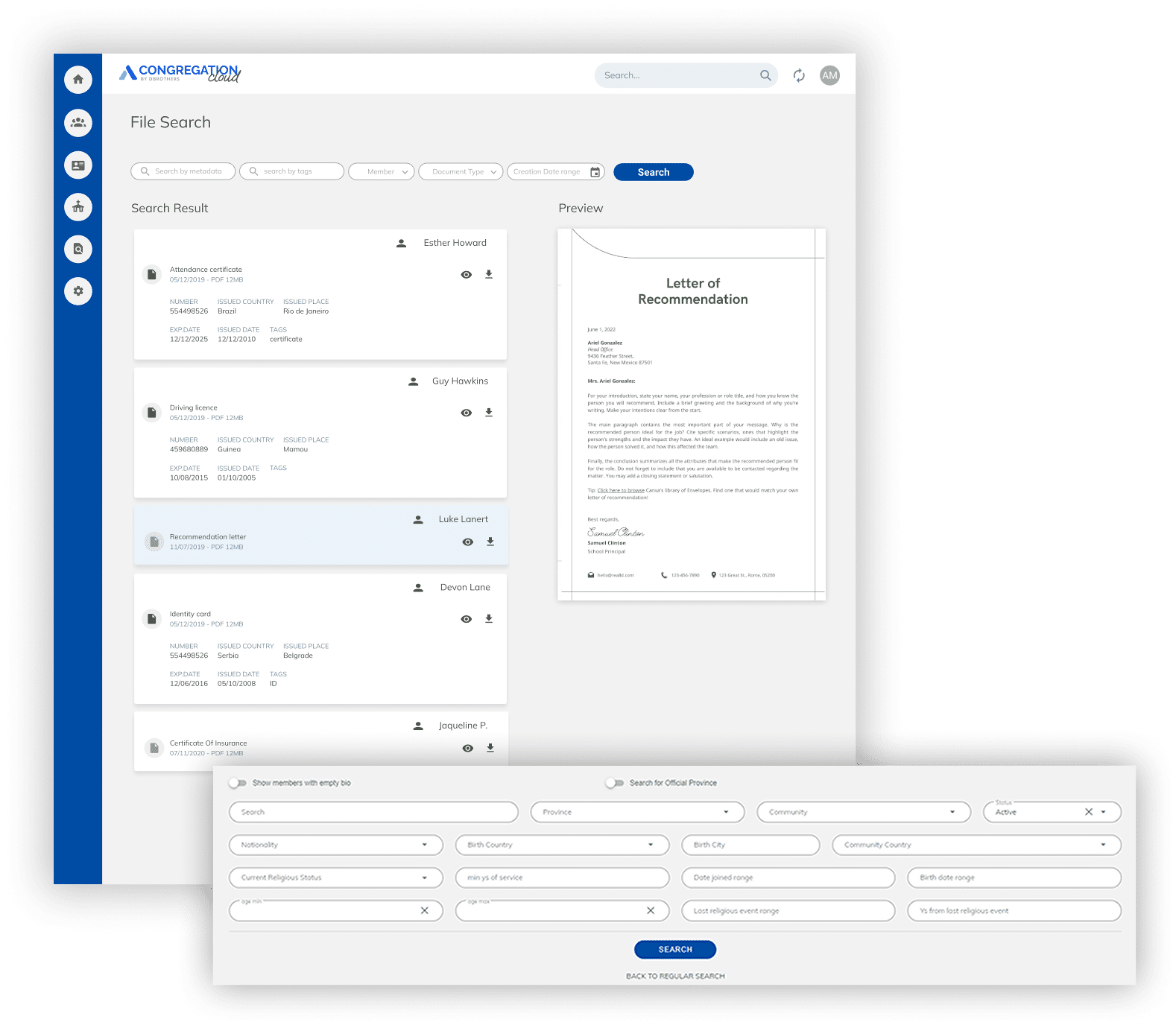Open the Home icon in sidebar
Viewport: 1176px width, 1025px height.
[x=78, y=79]
